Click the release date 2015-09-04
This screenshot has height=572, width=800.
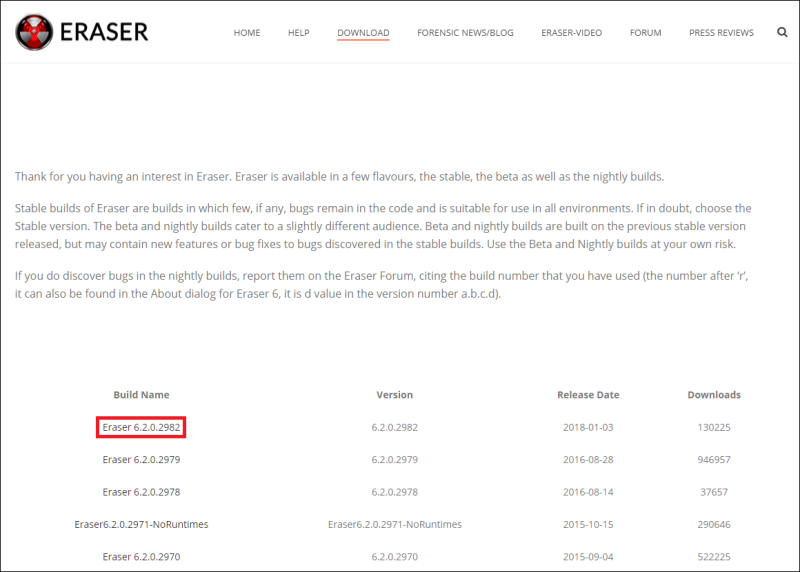point(588,557)
